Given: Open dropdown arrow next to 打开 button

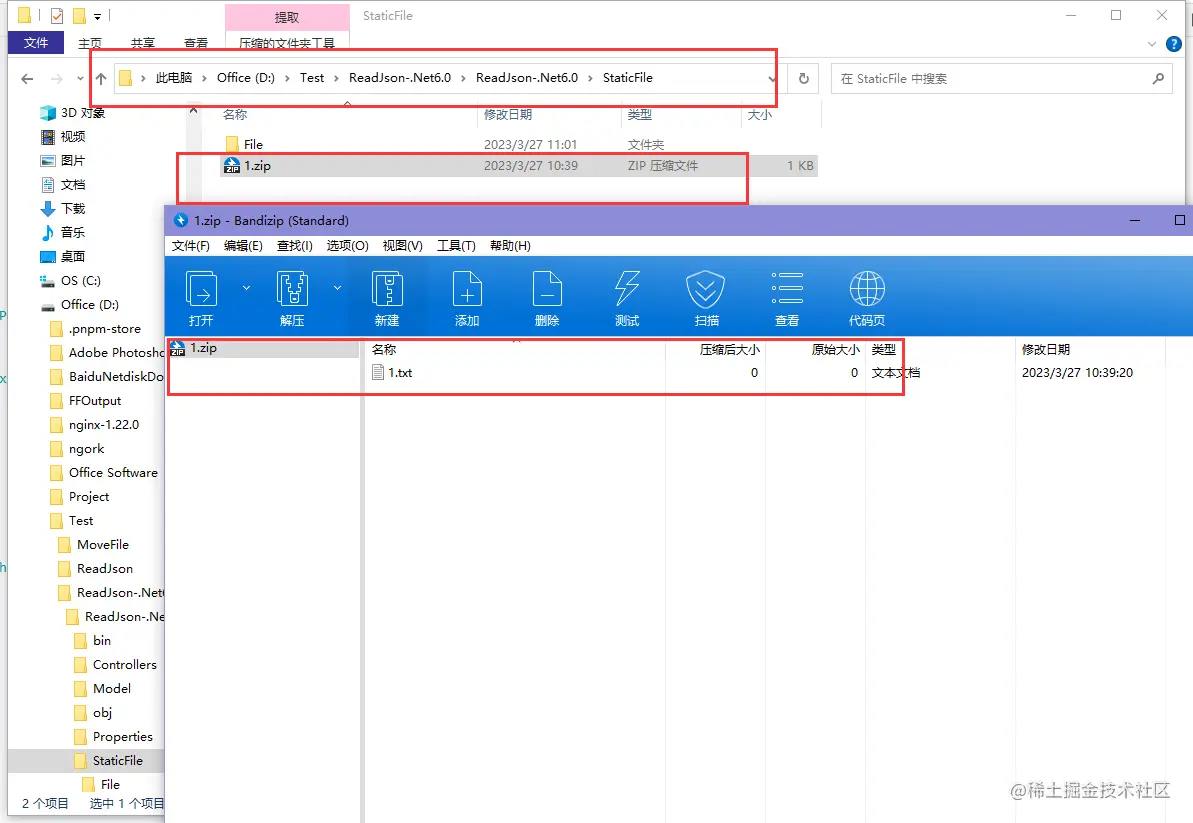Looking at the screenshot, I should (x=246, y=288).
